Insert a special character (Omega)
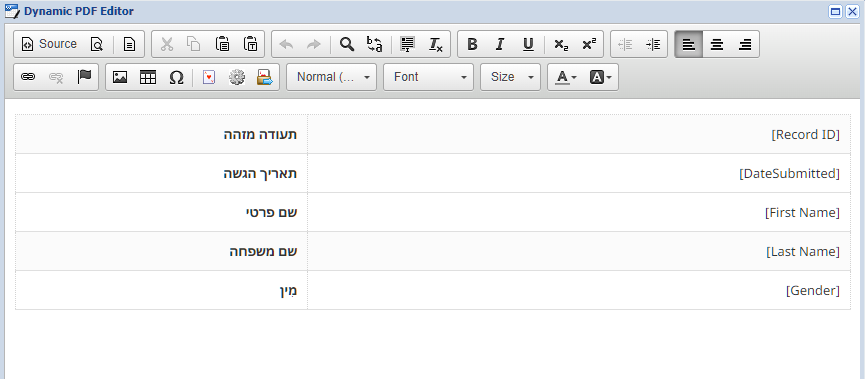865x379 pixels. (x=176, y=77)
